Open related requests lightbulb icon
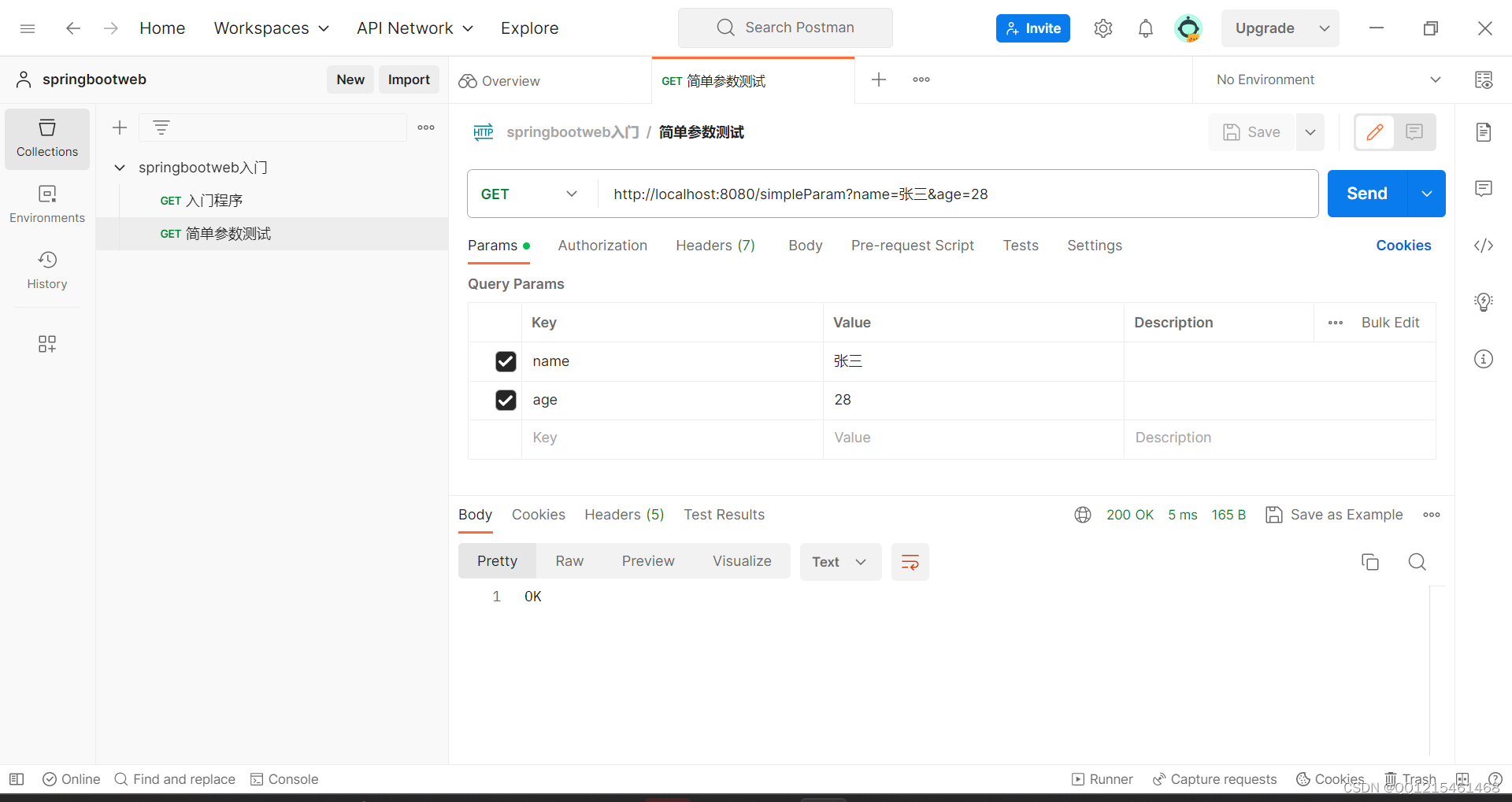 1484,302
